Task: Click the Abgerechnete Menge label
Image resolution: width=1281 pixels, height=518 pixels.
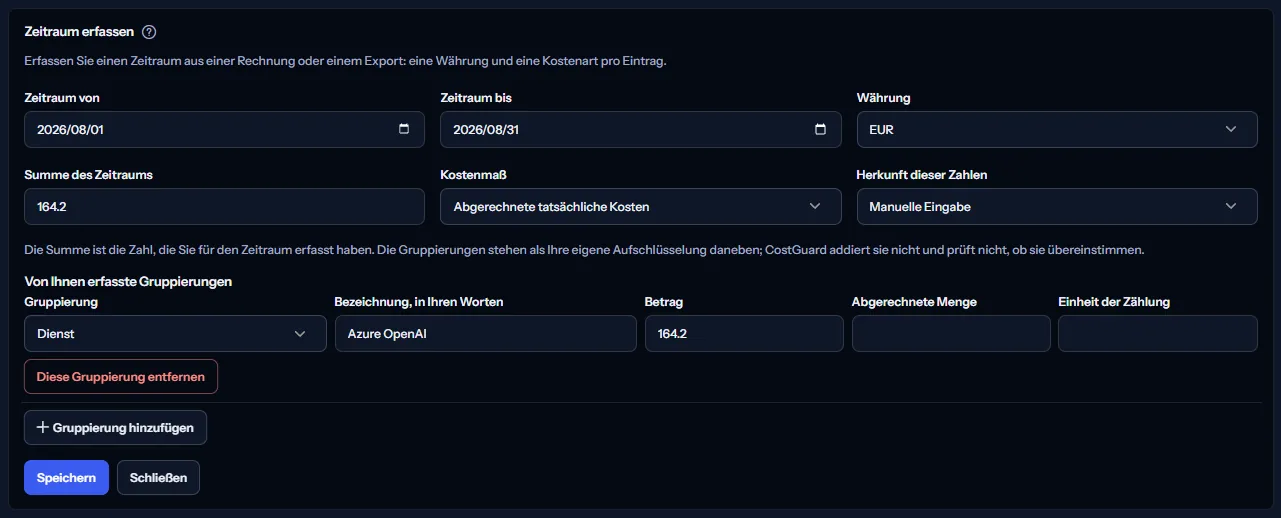Action: point(914,302)
